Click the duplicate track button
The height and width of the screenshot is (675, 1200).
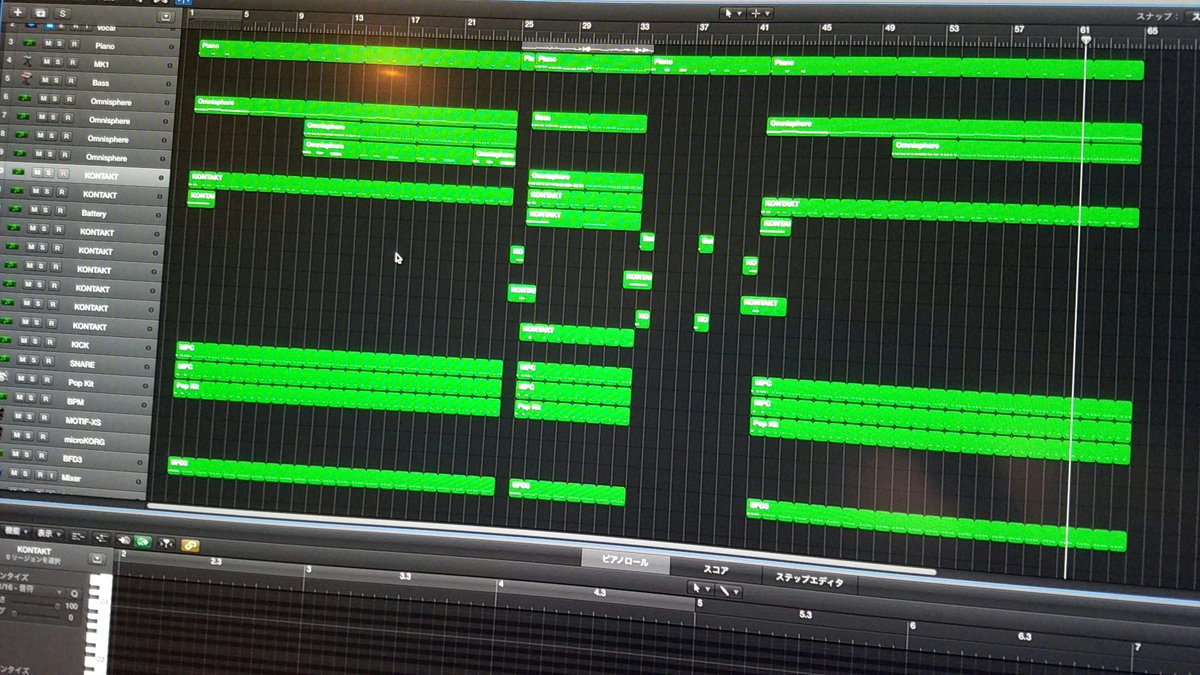coord(41,13)
